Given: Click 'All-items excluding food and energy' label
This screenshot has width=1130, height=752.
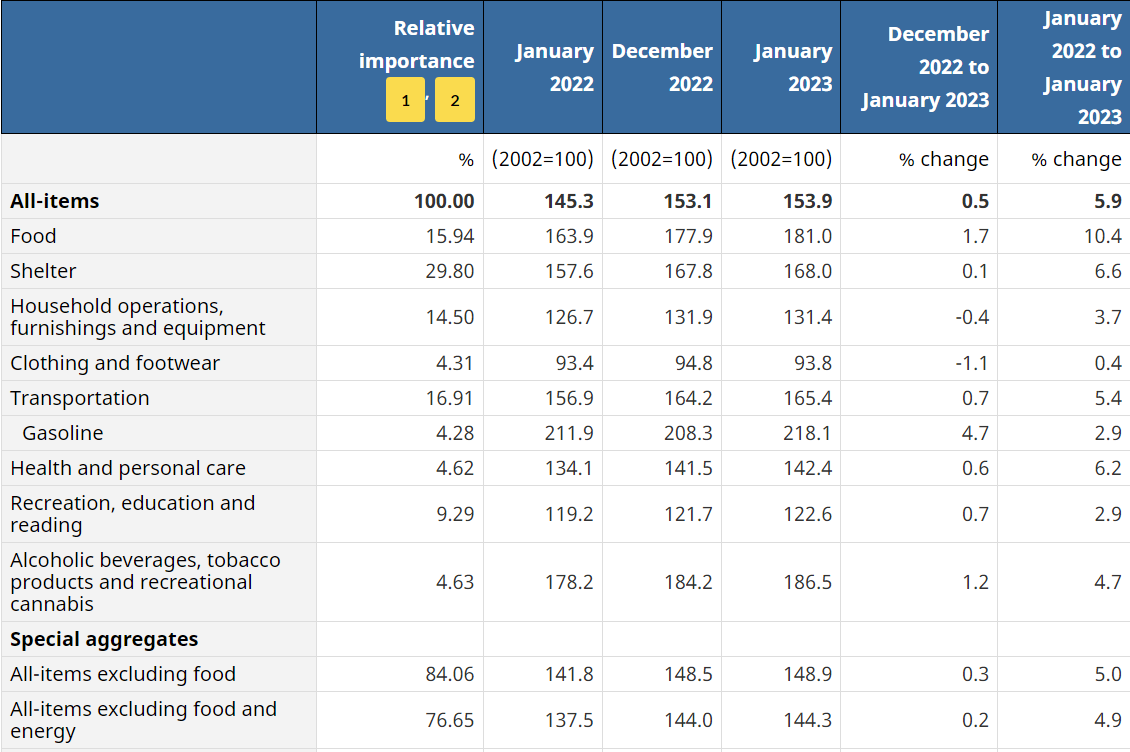Looking at the screenshot, I should tap(143, 720).
